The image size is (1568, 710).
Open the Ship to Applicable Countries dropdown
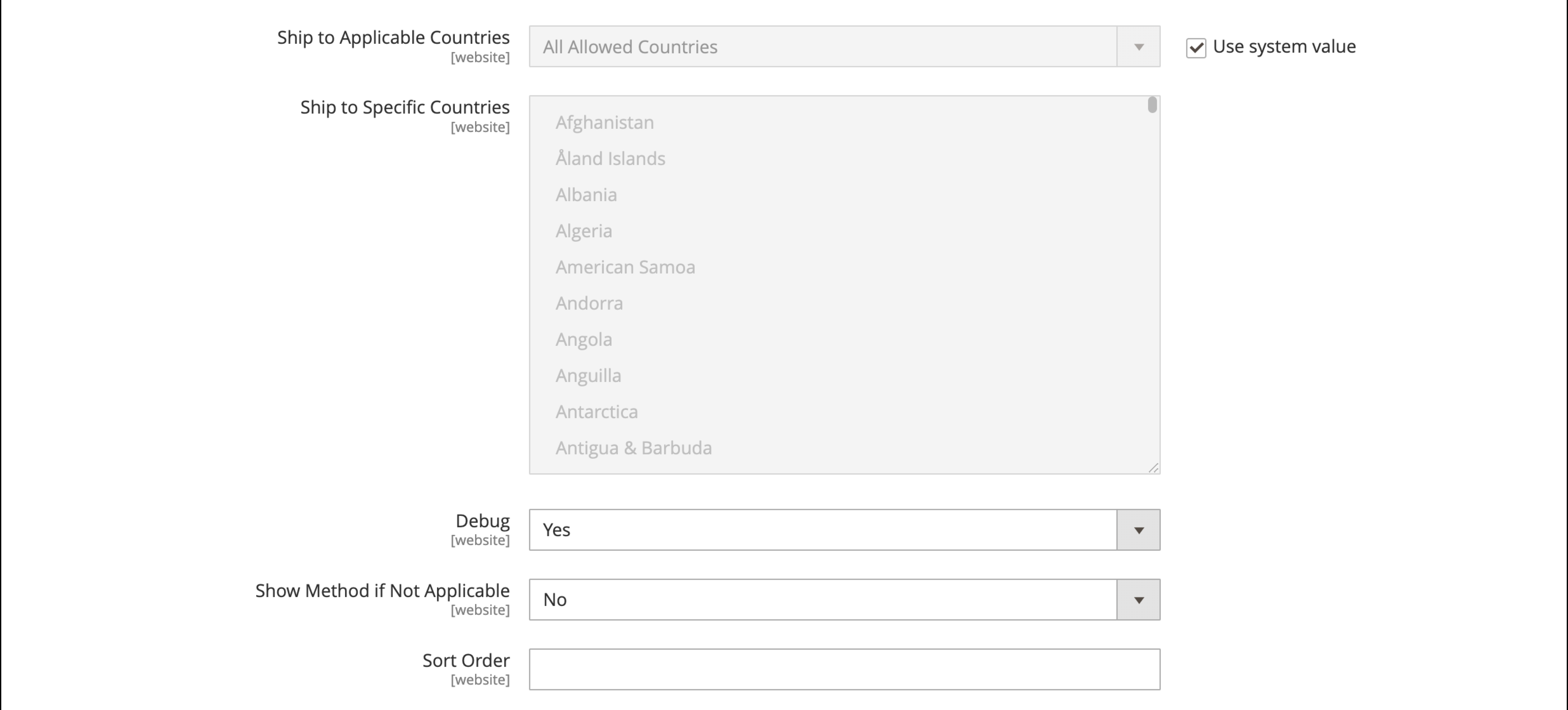click(1138, 47)
